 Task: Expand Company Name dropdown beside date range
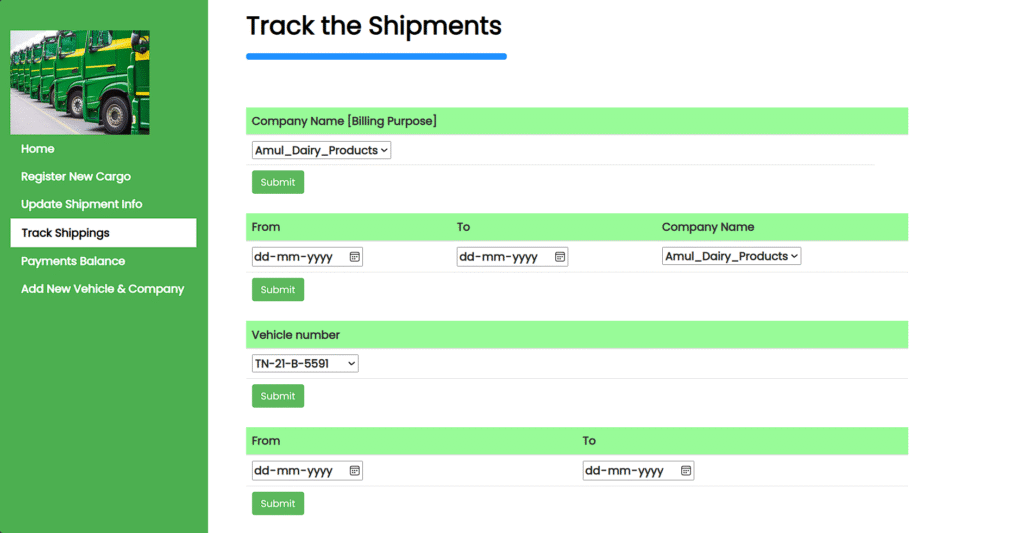(731, 256)
